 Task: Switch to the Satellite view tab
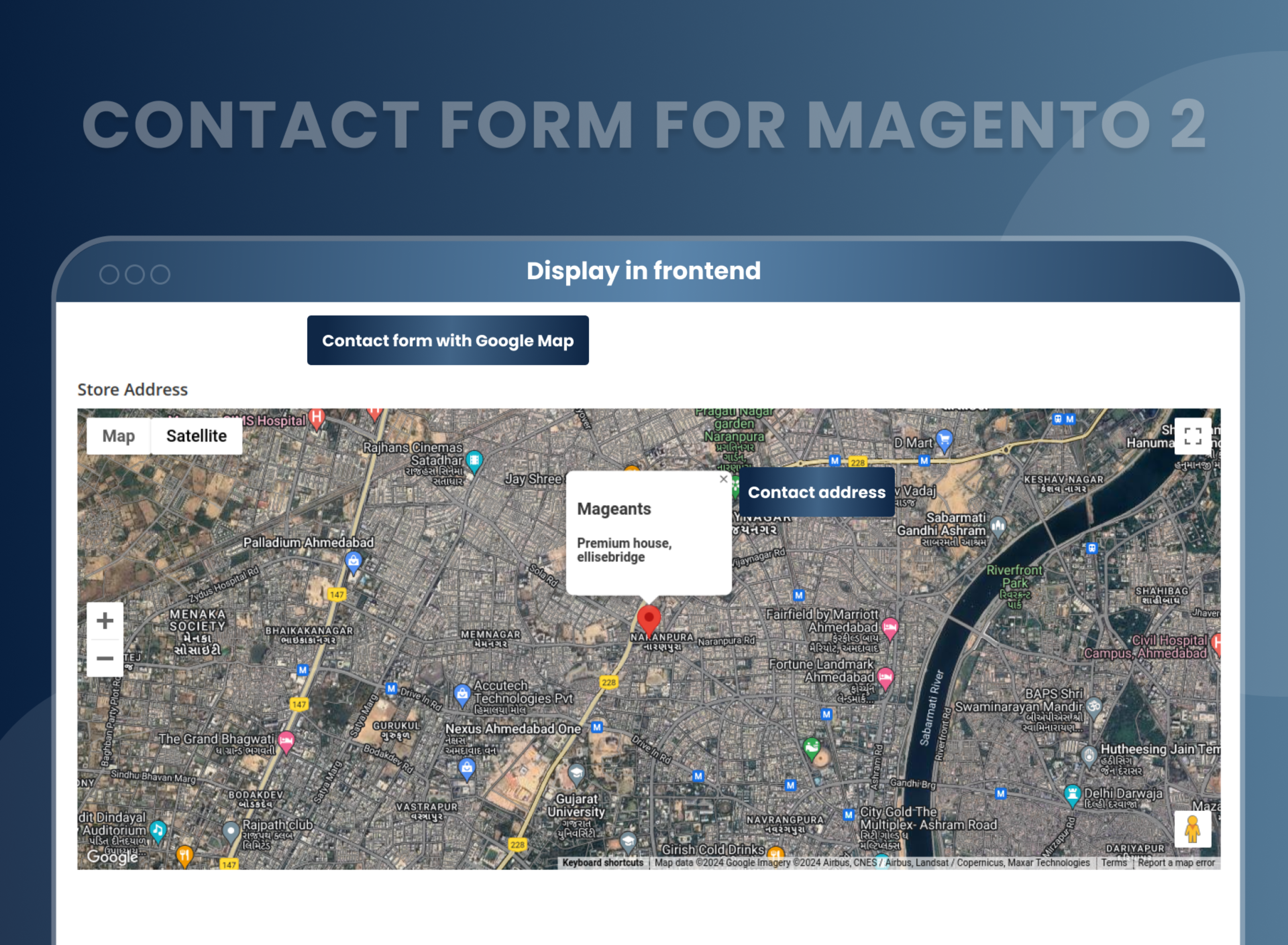coord(196,436)
